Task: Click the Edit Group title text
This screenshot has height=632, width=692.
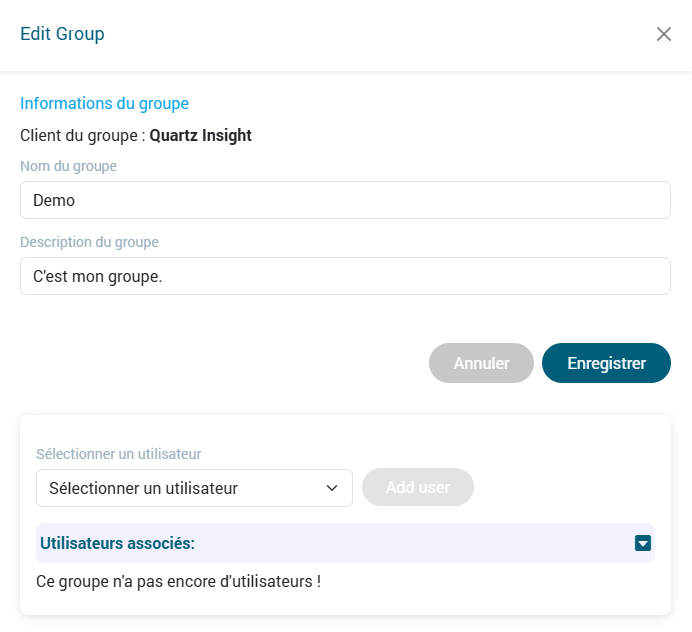Action: click(x=62, y=34)
